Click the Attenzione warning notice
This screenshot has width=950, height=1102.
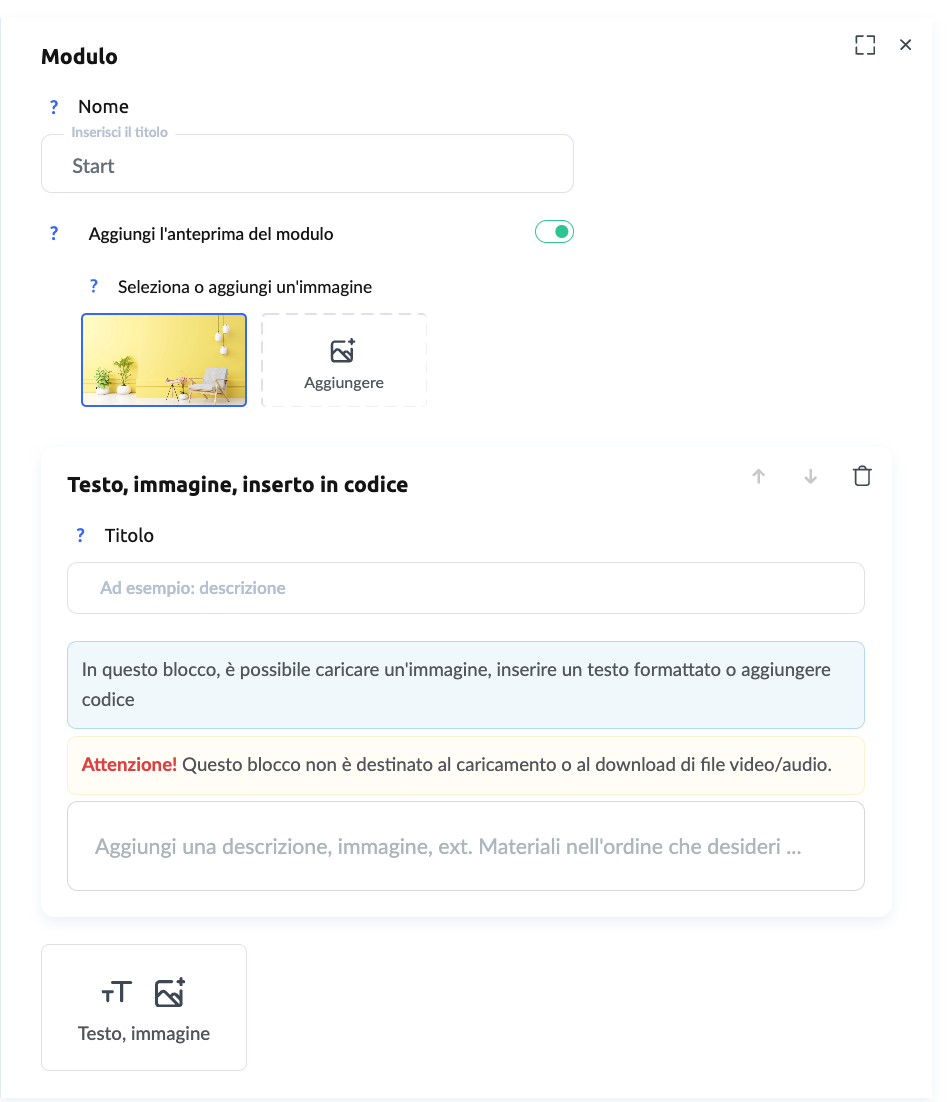[x=465, y=766]
